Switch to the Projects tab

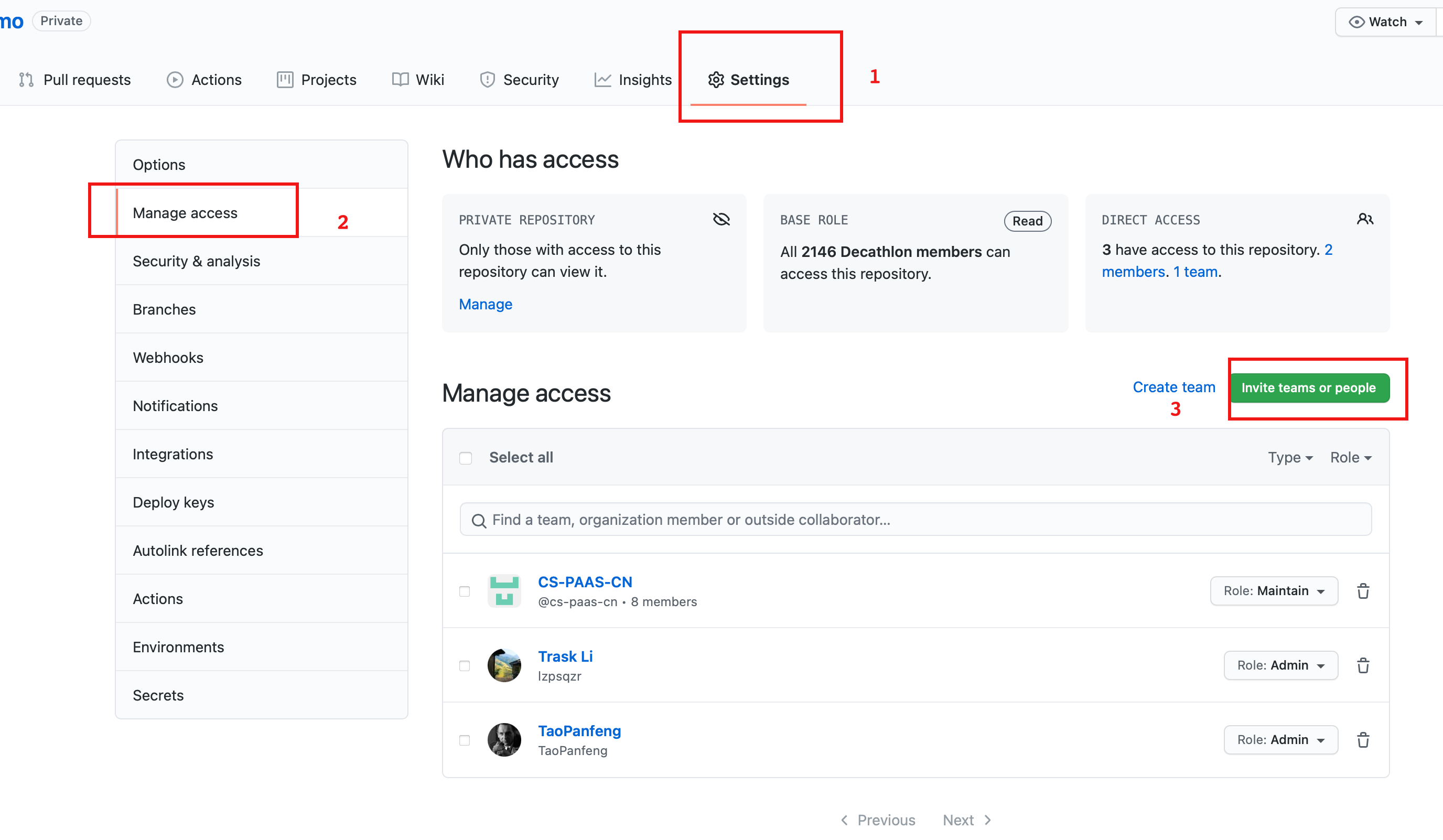pos(317,80)
